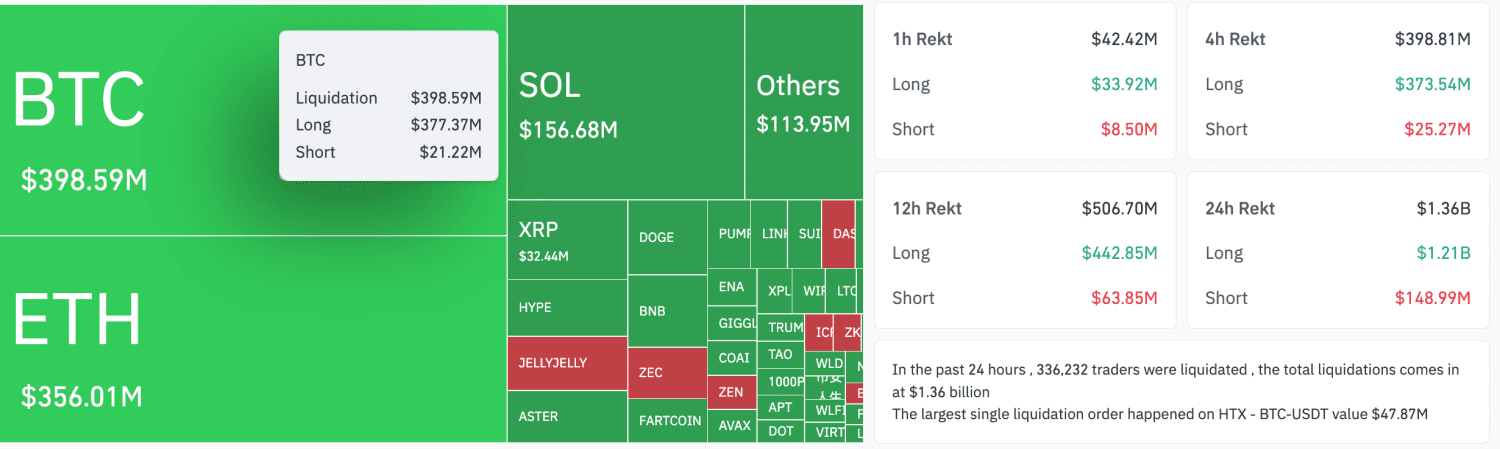Select the FARTCOIN heatmap tile
The width and height of the screenshot is (1500, 449).
pyautogui.click(x=669, y=421)
